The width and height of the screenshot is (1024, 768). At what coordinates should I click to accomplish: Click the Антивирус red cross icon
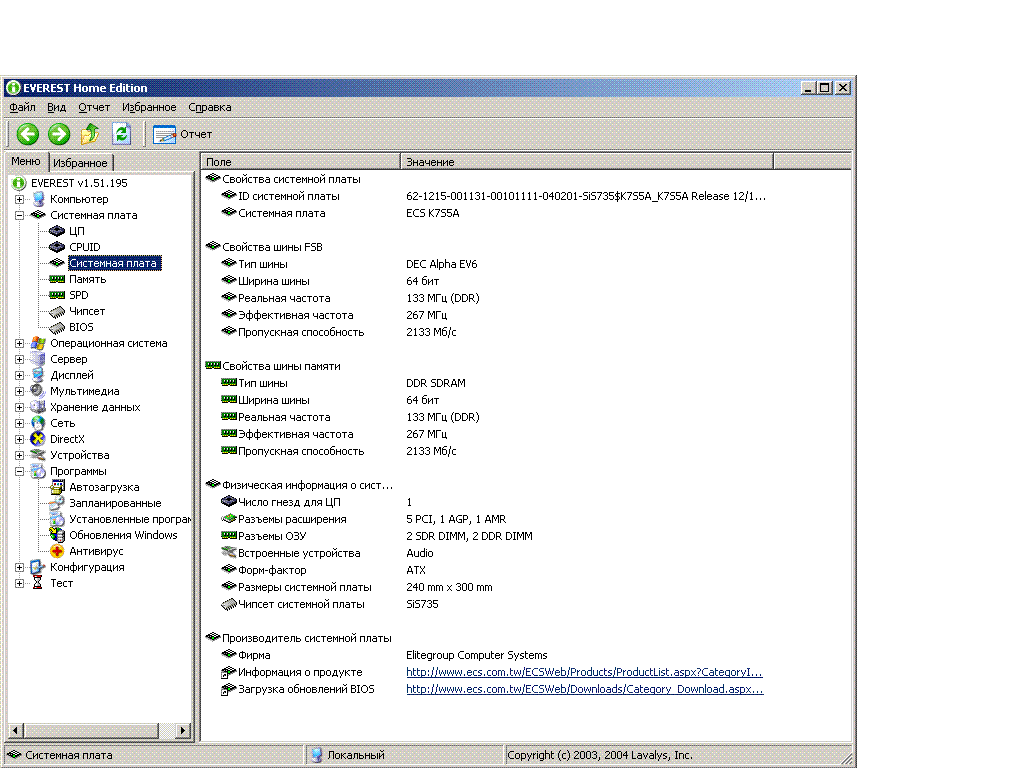(57, 551)
